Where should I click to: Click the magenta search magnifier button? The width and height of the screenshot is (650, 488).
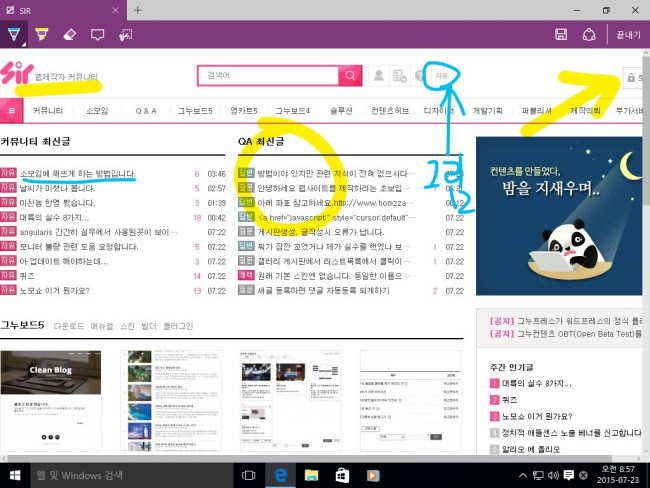pyautogui.click(x=350, y=75)
